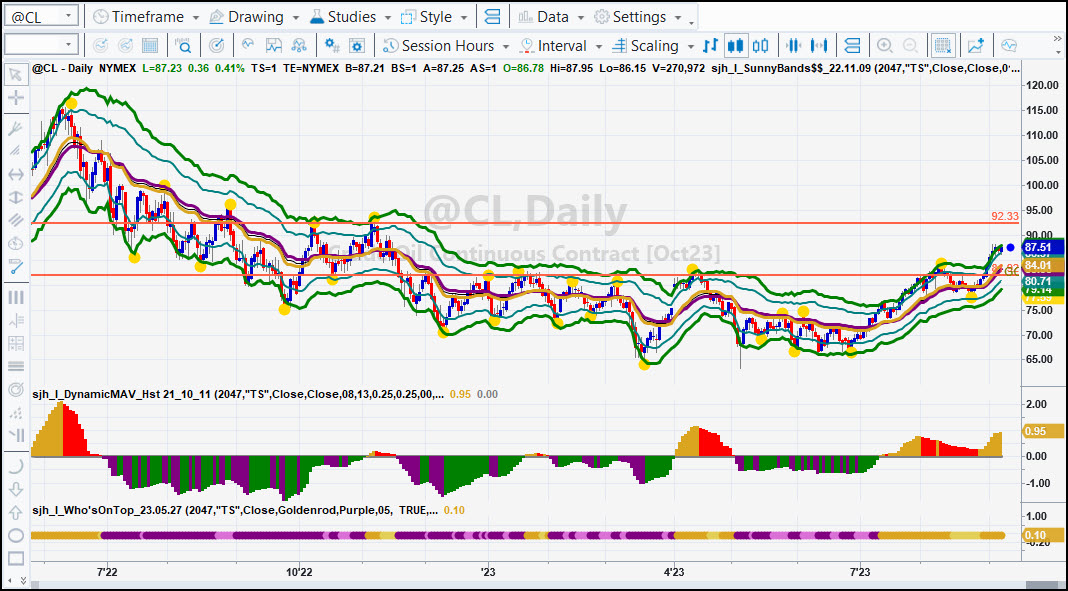This screenshot has width=1068, height=591.
Task: Select the rectangle drawing tool
Action: click(15, 558)
